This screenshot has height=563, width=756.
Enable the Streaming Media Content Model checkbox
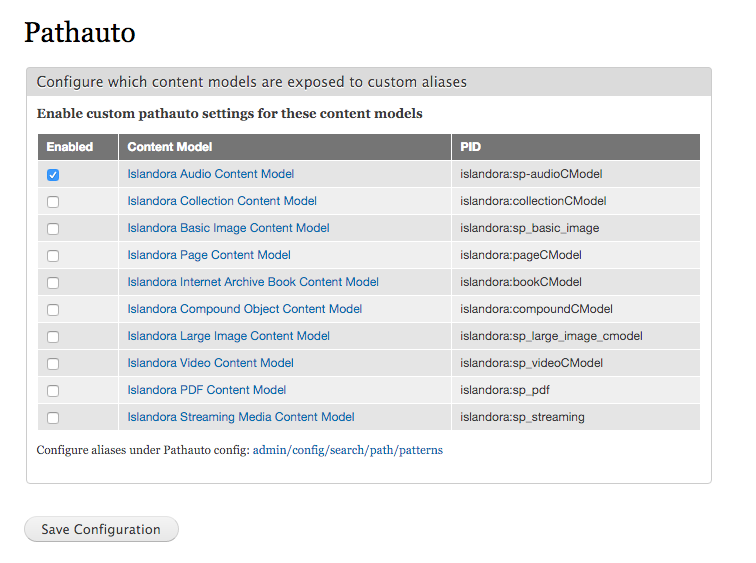(x=53, y=418)
